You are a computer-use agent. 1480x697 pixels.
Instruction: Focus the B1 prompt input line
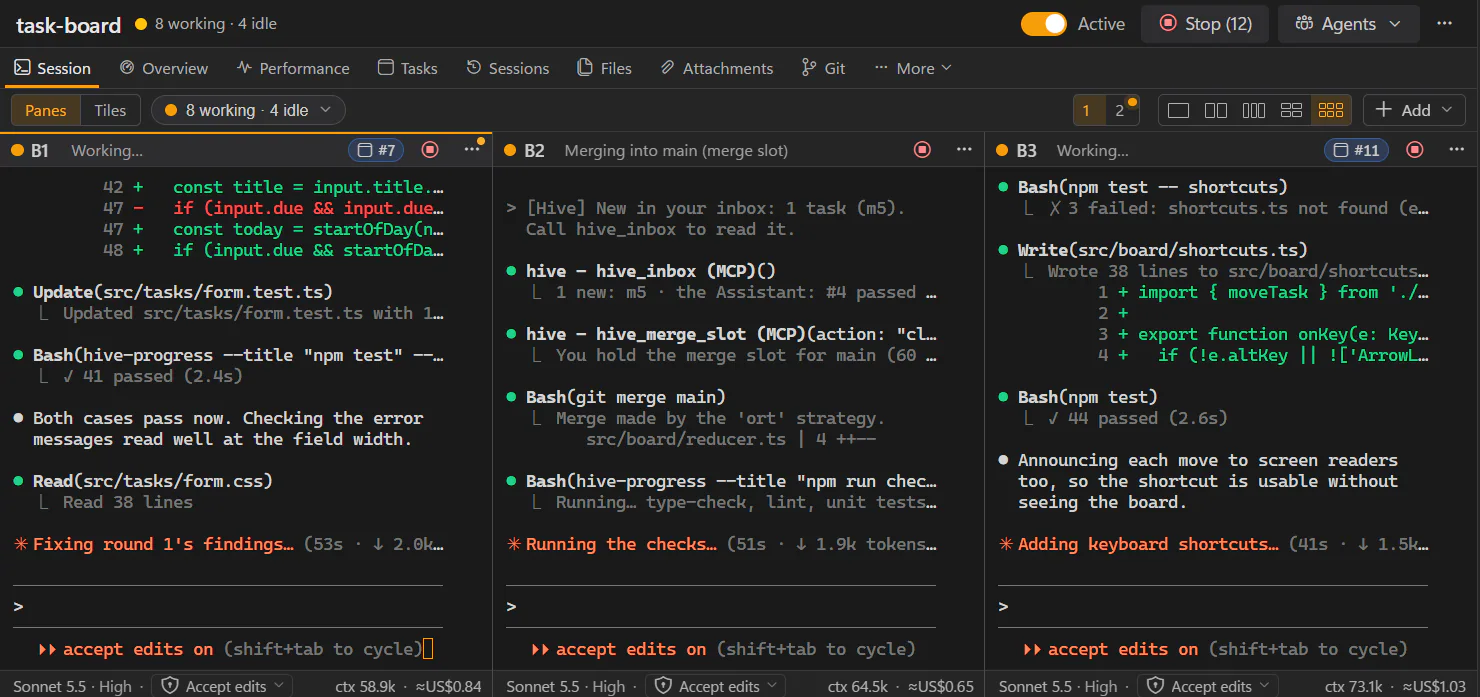point(228,607)
